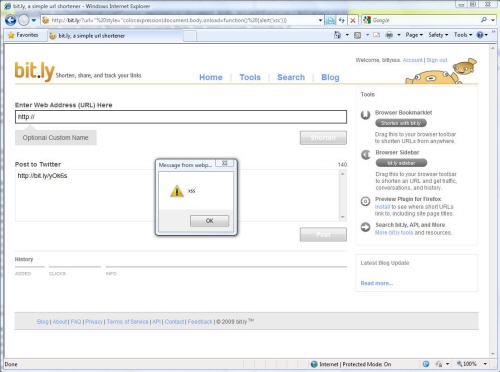
Task: Go to the Home navigation link
Action: (211, 77)
